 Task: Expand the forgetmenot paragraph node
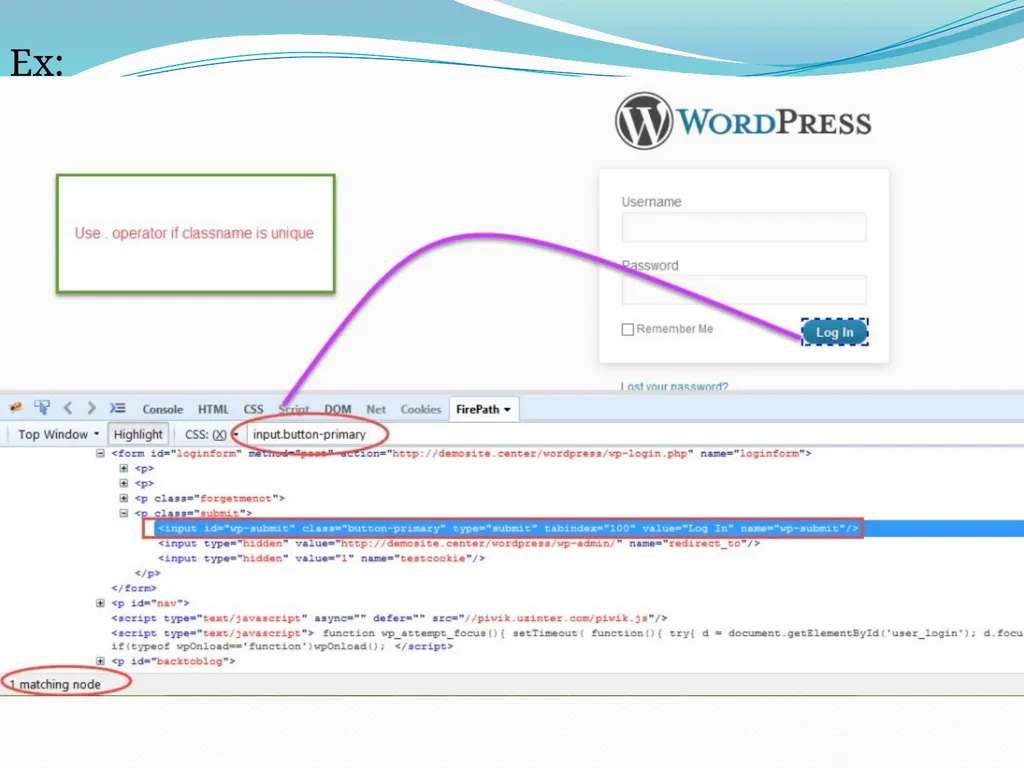tap(123, 498)
